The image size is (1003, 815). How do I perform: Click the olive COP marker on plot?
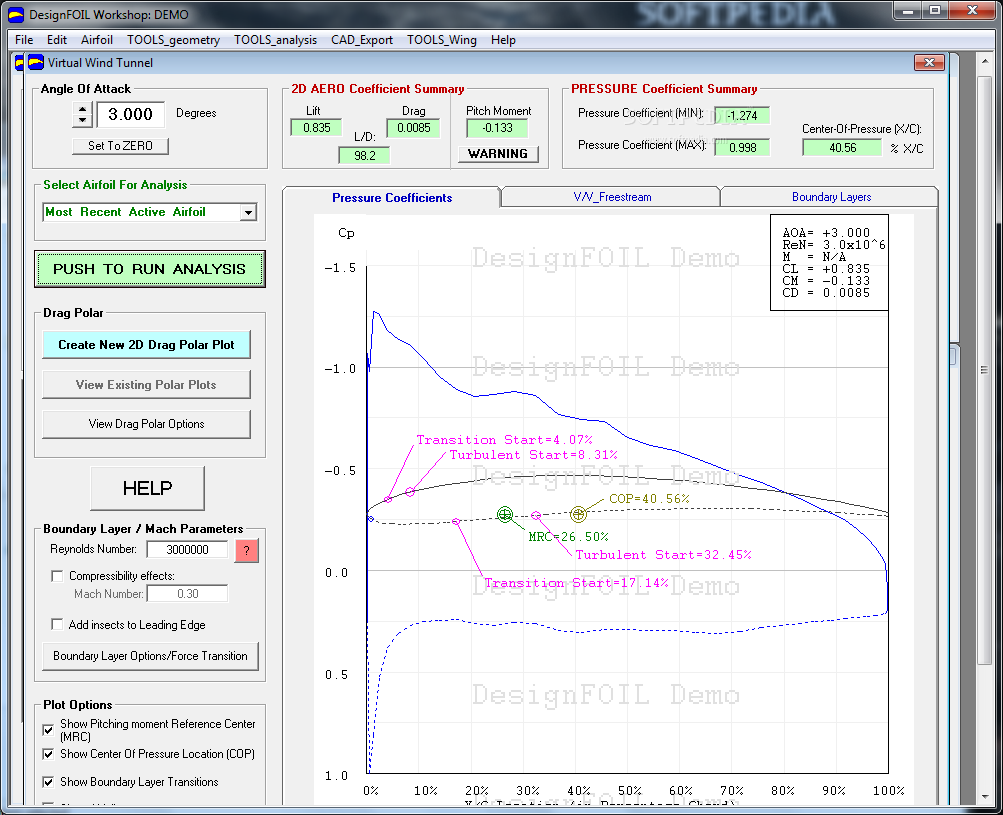pos(578,514)
